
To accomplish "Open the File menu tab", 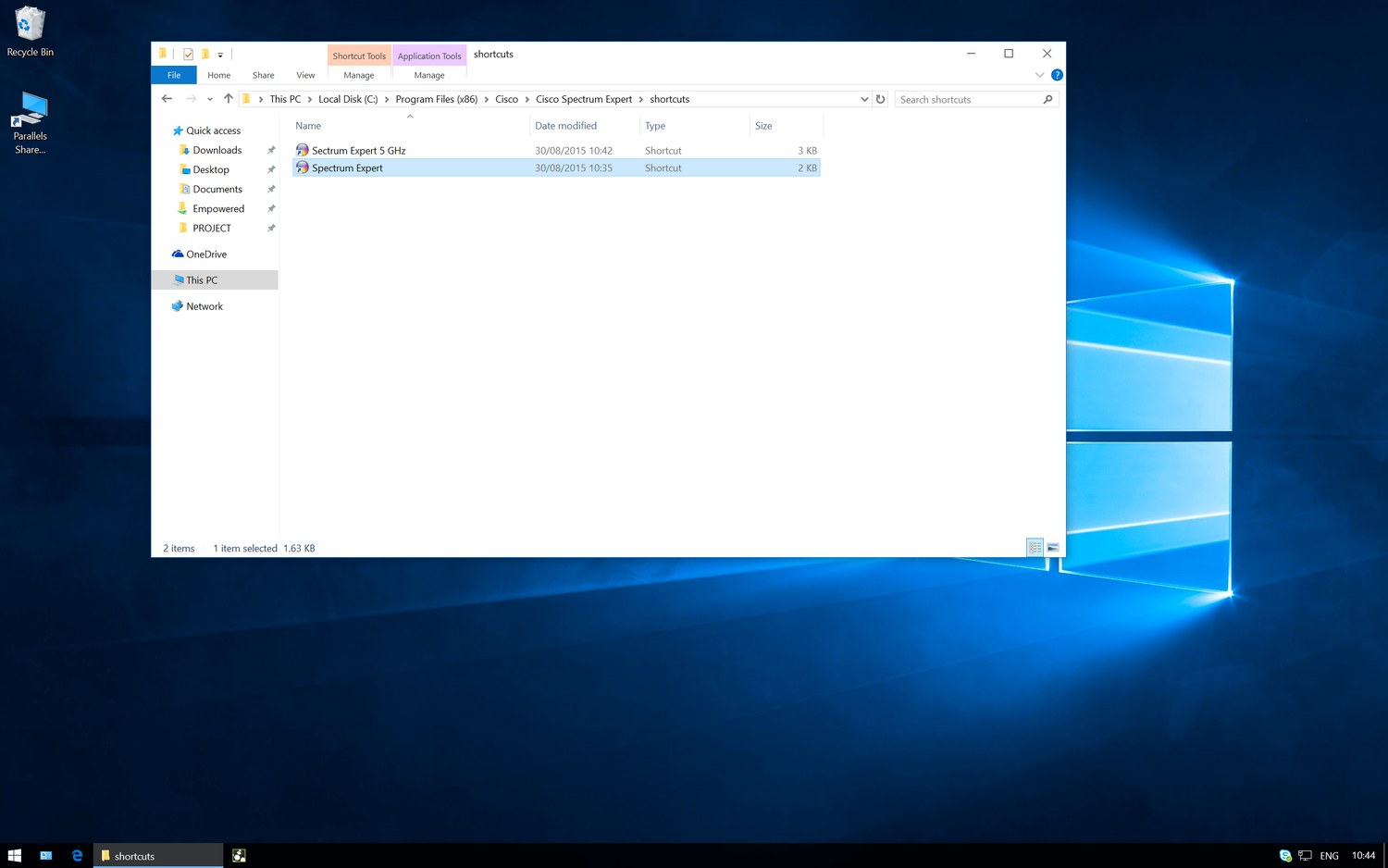I will pos(174,75).
